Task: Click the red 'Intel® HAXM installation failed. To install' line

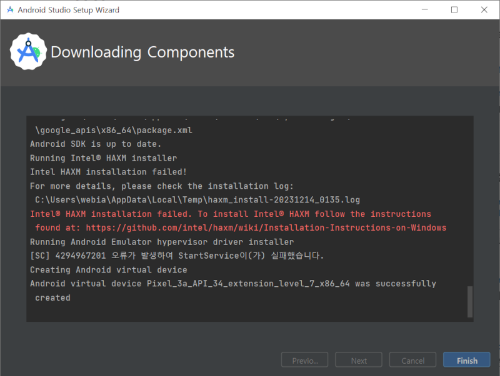Action: tap(231, 214)
